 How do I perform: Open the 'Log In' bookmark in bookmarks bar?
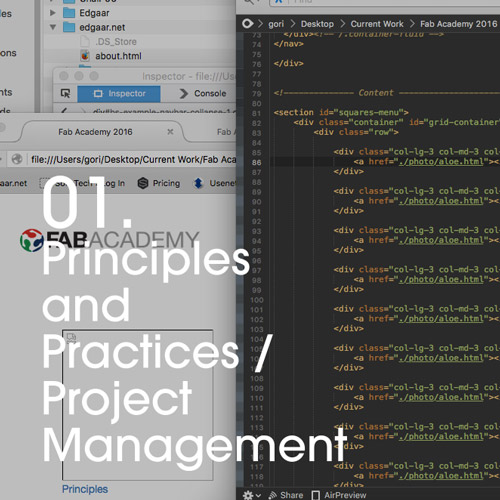(x=113, y=183)
